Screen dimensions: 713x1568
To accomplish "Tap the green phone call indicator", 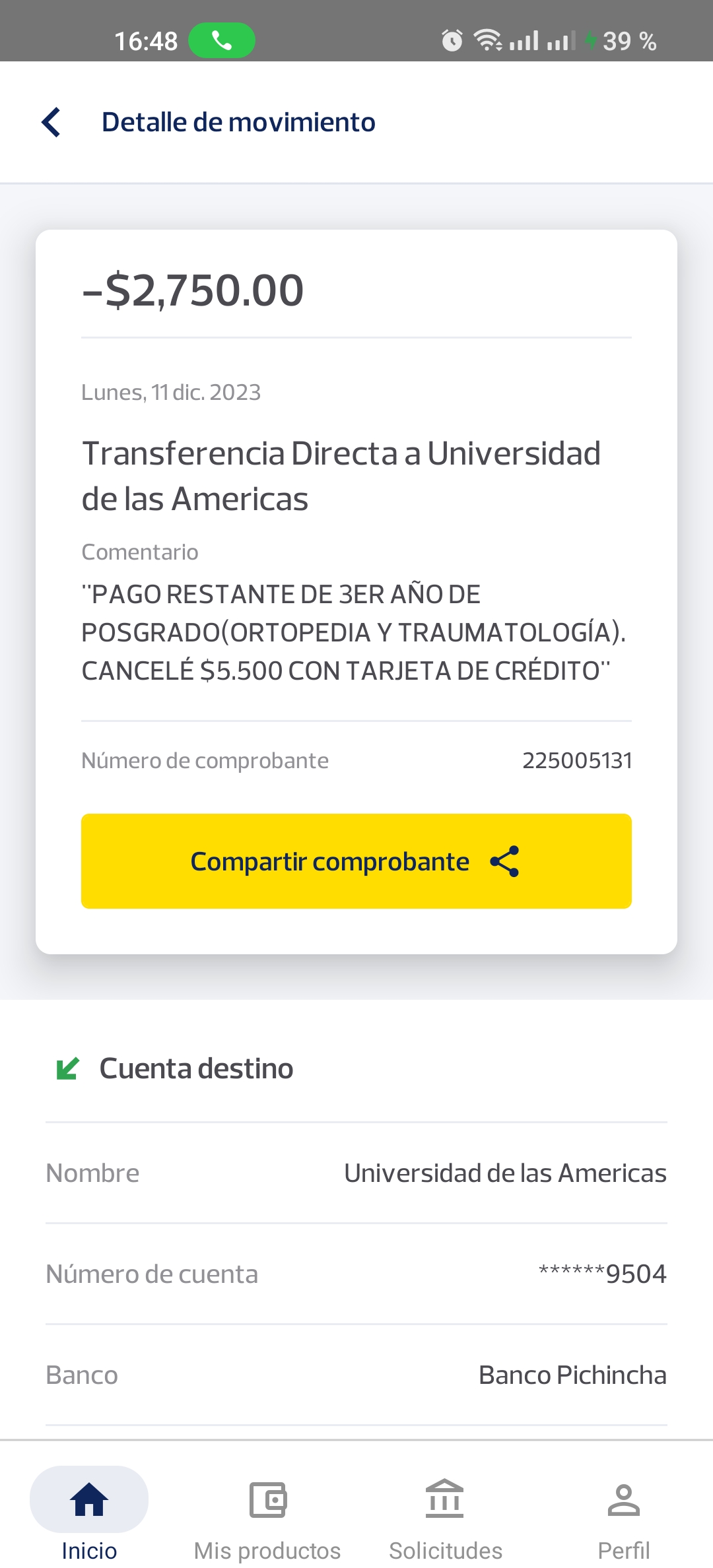I will (x=222, y=41).
